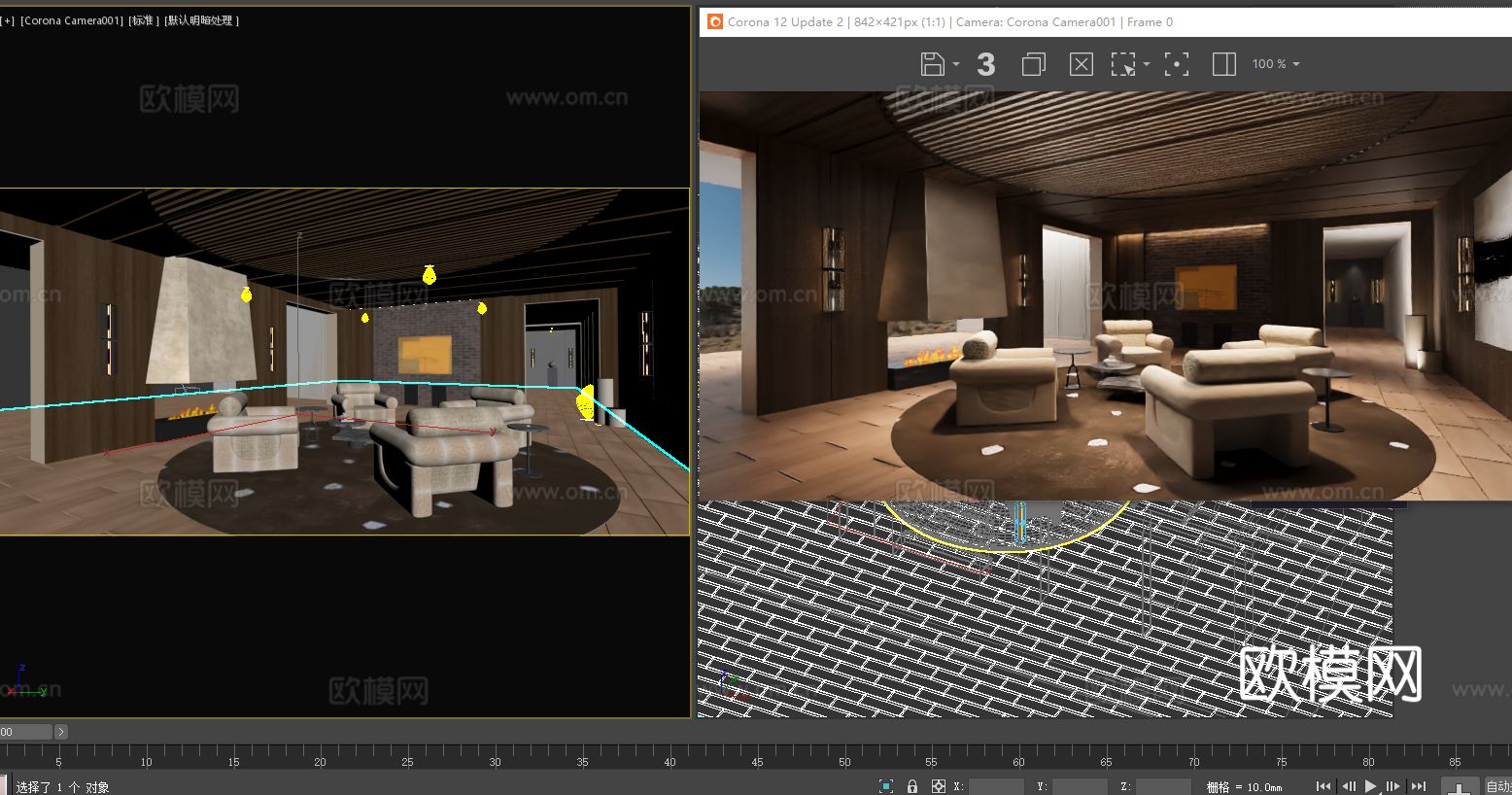The height and width of the screenshot is (795, 1512).
Task: Toggle absolute/offset transform mode icon
Action: (x=939, y=786)
